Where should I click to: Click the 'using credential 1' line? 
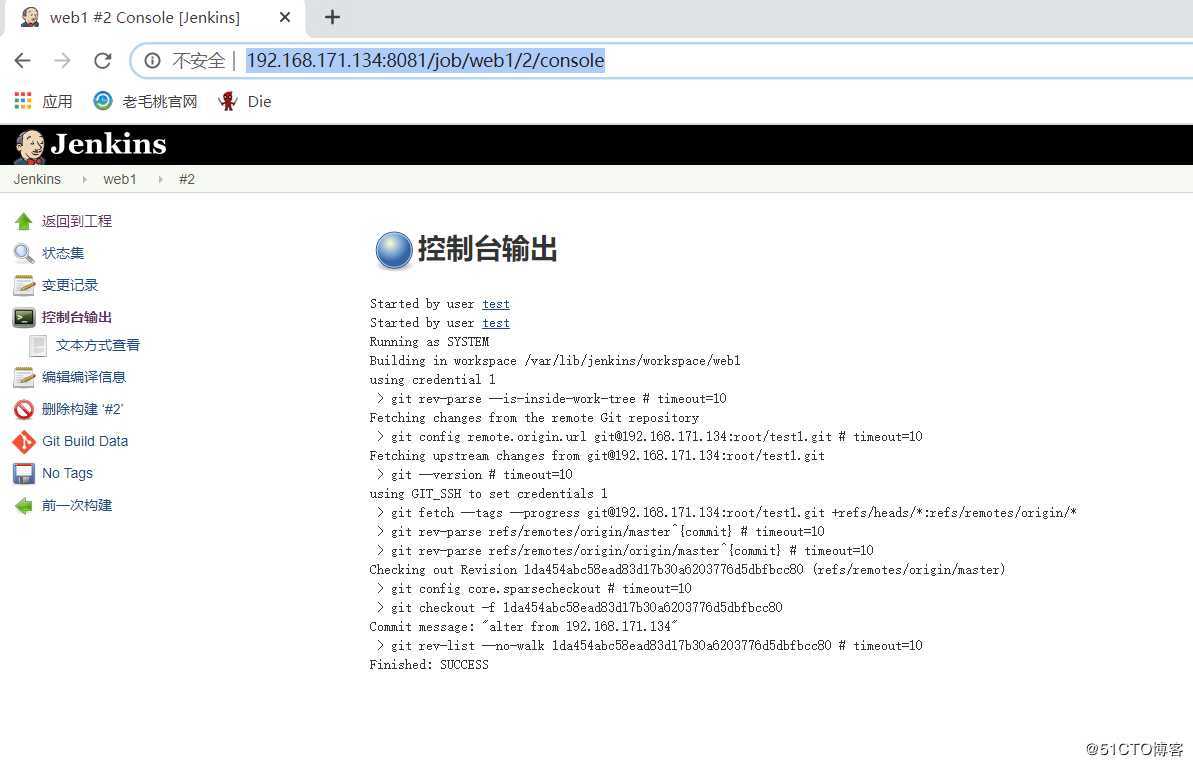[432, 380]
